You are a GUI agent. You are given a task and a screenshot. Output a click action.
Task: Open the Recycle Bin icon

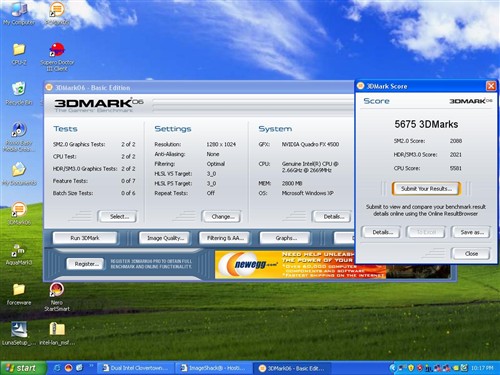click(19, 93)
